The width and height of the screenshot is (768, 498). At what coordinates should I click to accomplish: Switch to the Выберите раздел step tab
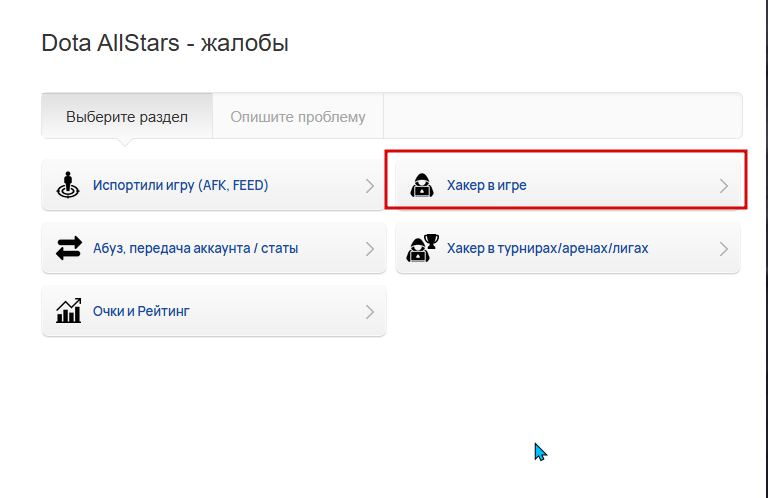click(127, 116)
